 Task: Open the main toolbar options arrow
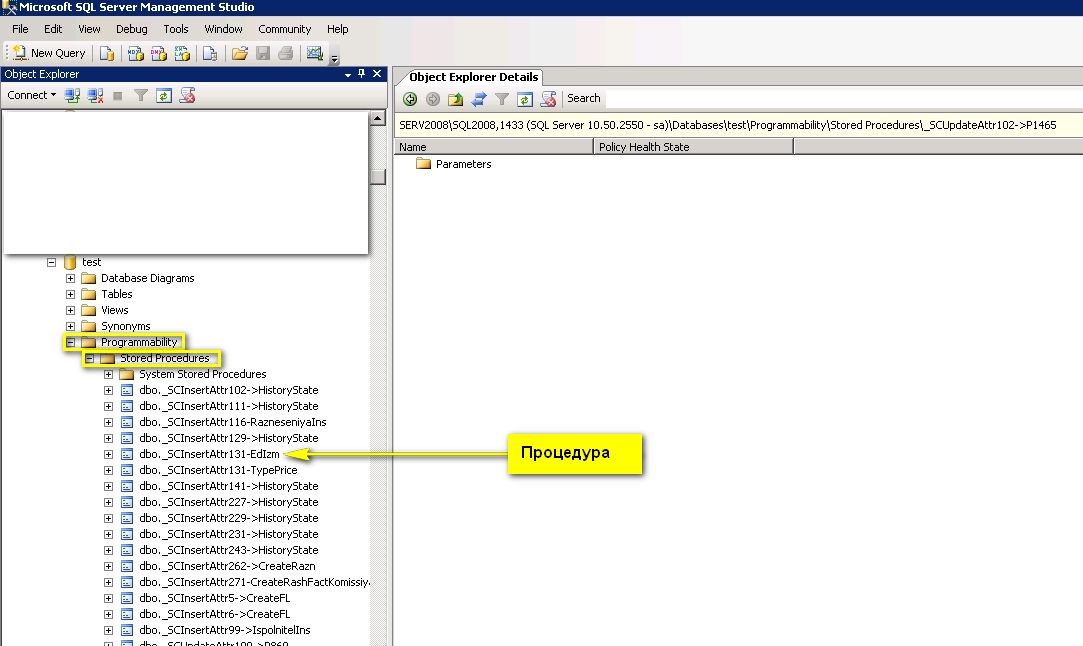pos(334,59)
